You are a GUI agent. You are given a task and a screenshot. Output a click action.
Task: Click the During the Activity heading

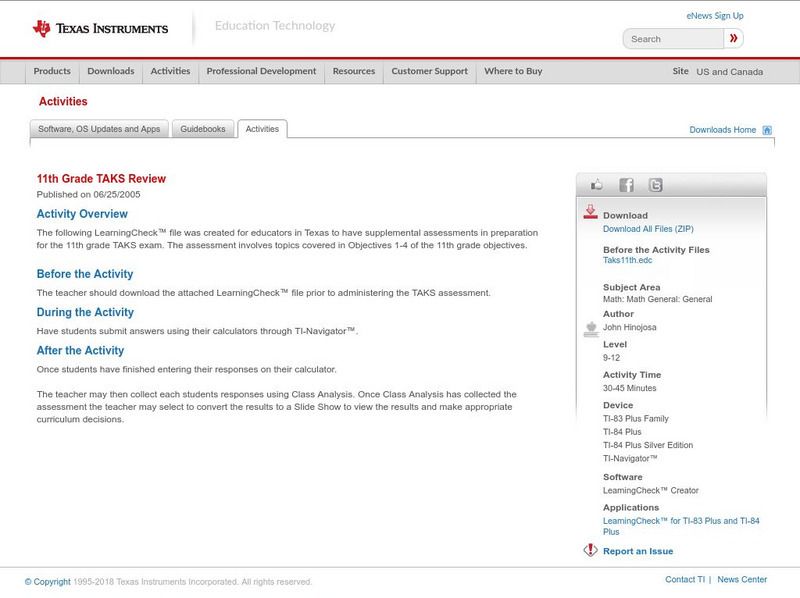click(x=85, y=312)
